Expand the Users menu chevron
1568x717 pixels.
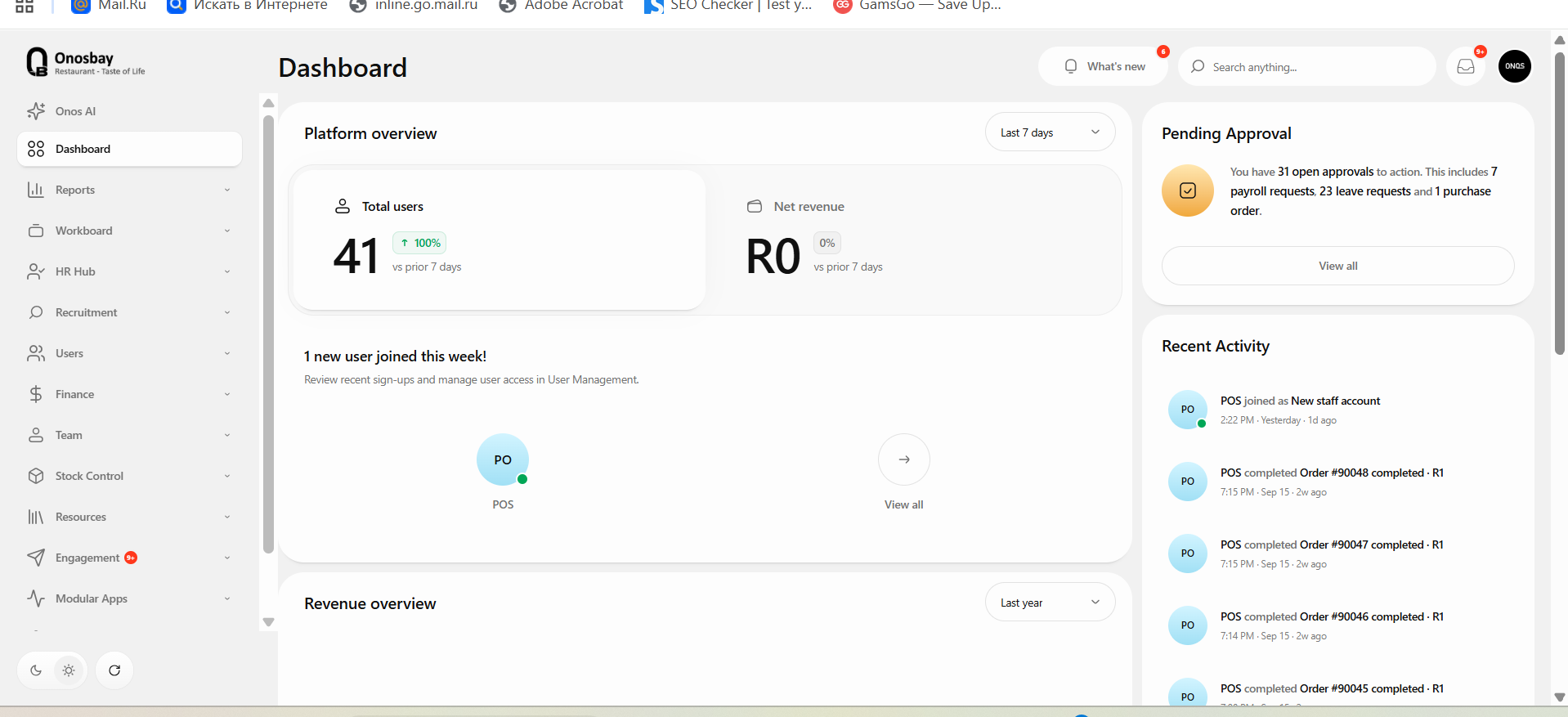tap(227, 353)
